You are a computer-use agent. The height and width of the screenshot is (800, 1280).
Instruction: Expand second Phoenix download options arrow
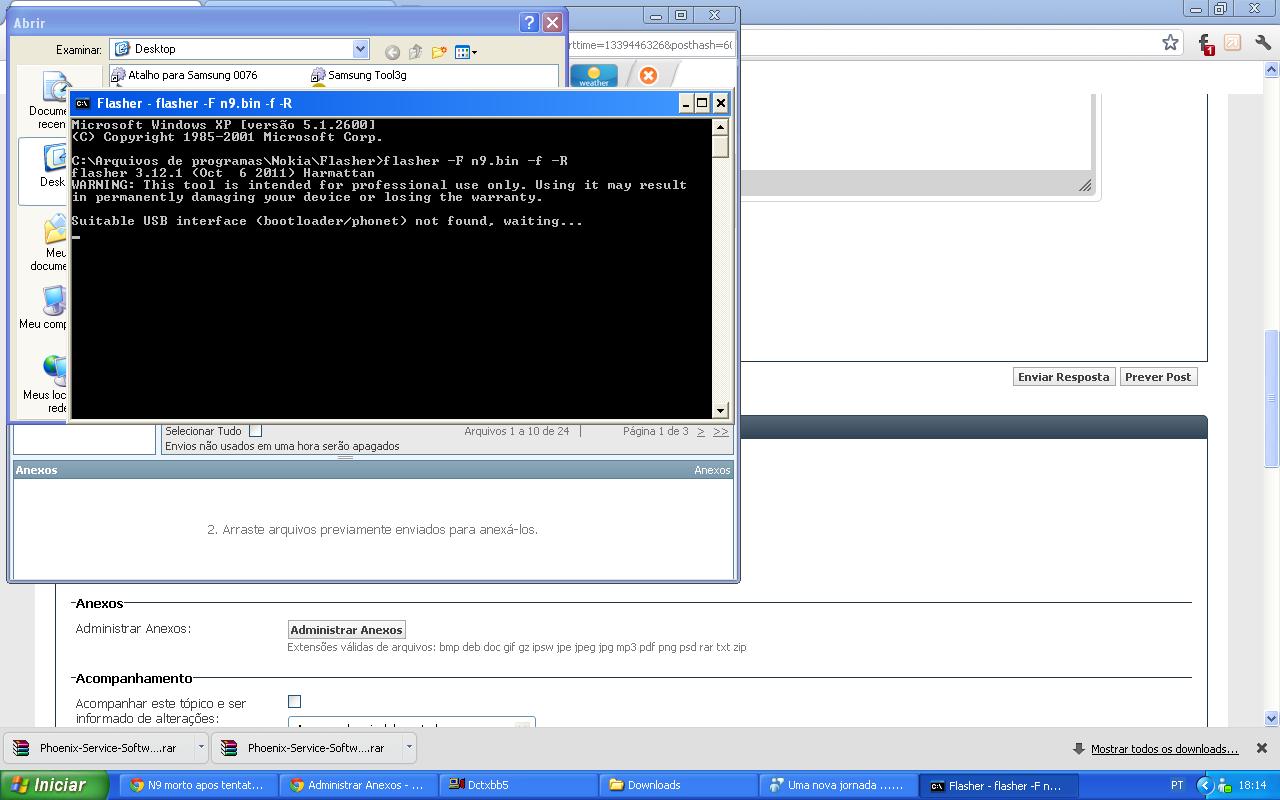click(x=408, y=747)
